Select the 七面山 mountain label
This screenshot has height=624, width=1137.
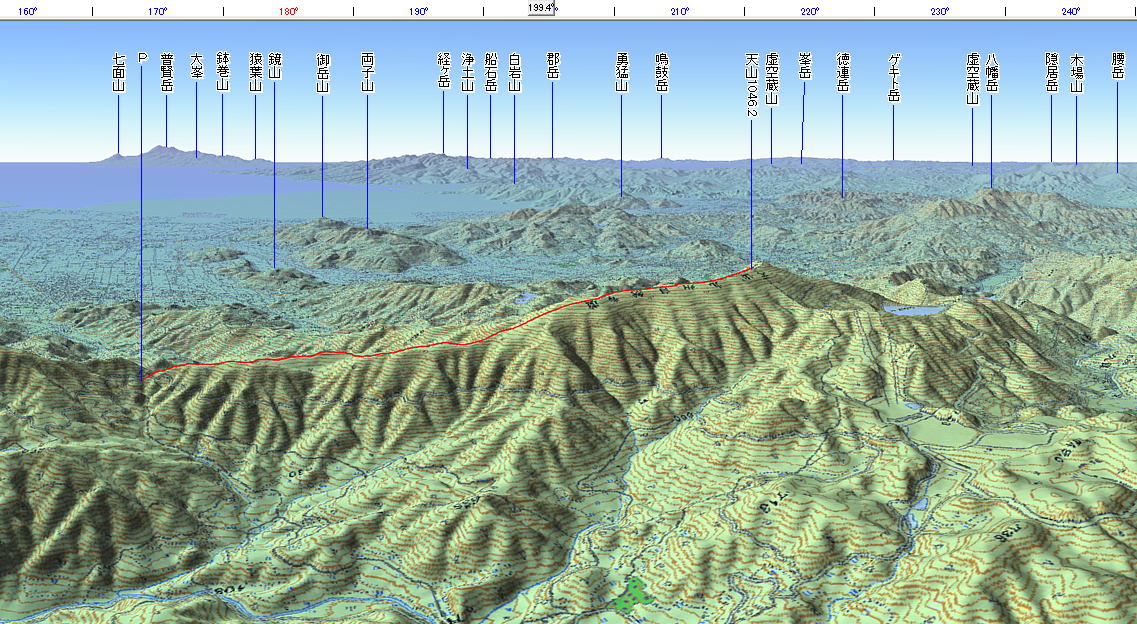(x=119, y=73)
